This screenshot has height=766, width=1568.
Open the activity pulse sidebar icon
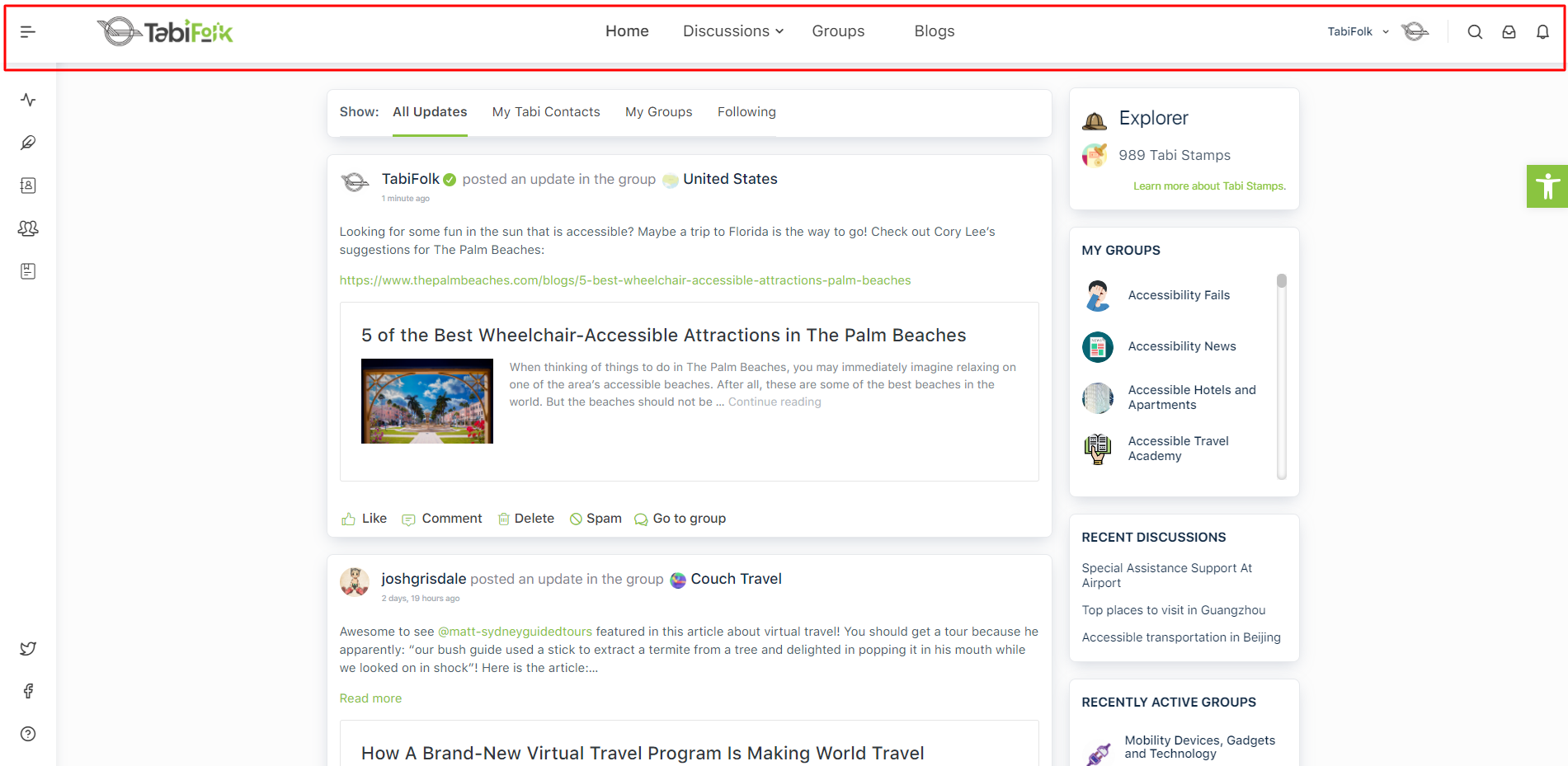(28, 100)
